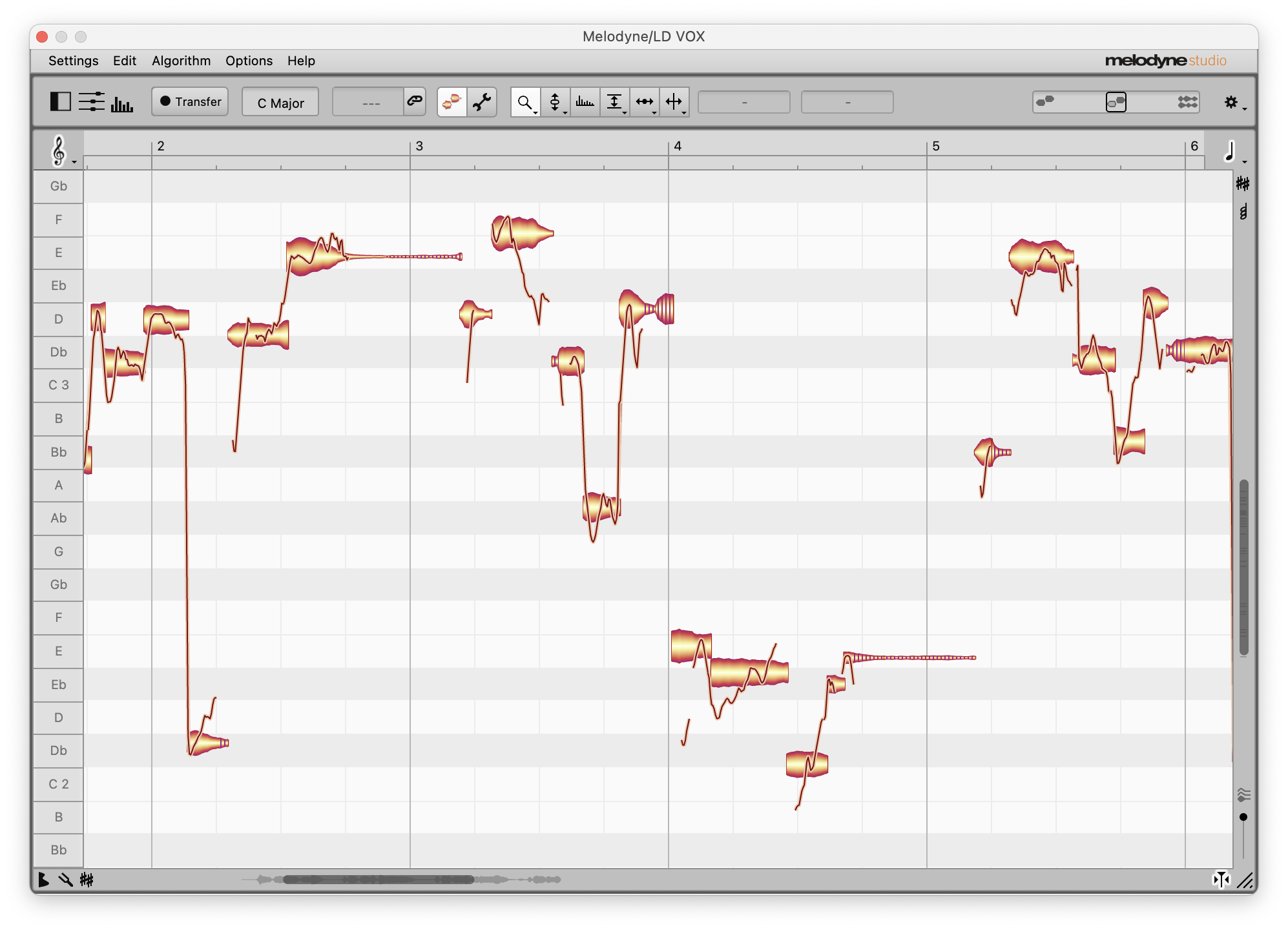
Task: Select the Pitch tool
Action: pos(555,102)
